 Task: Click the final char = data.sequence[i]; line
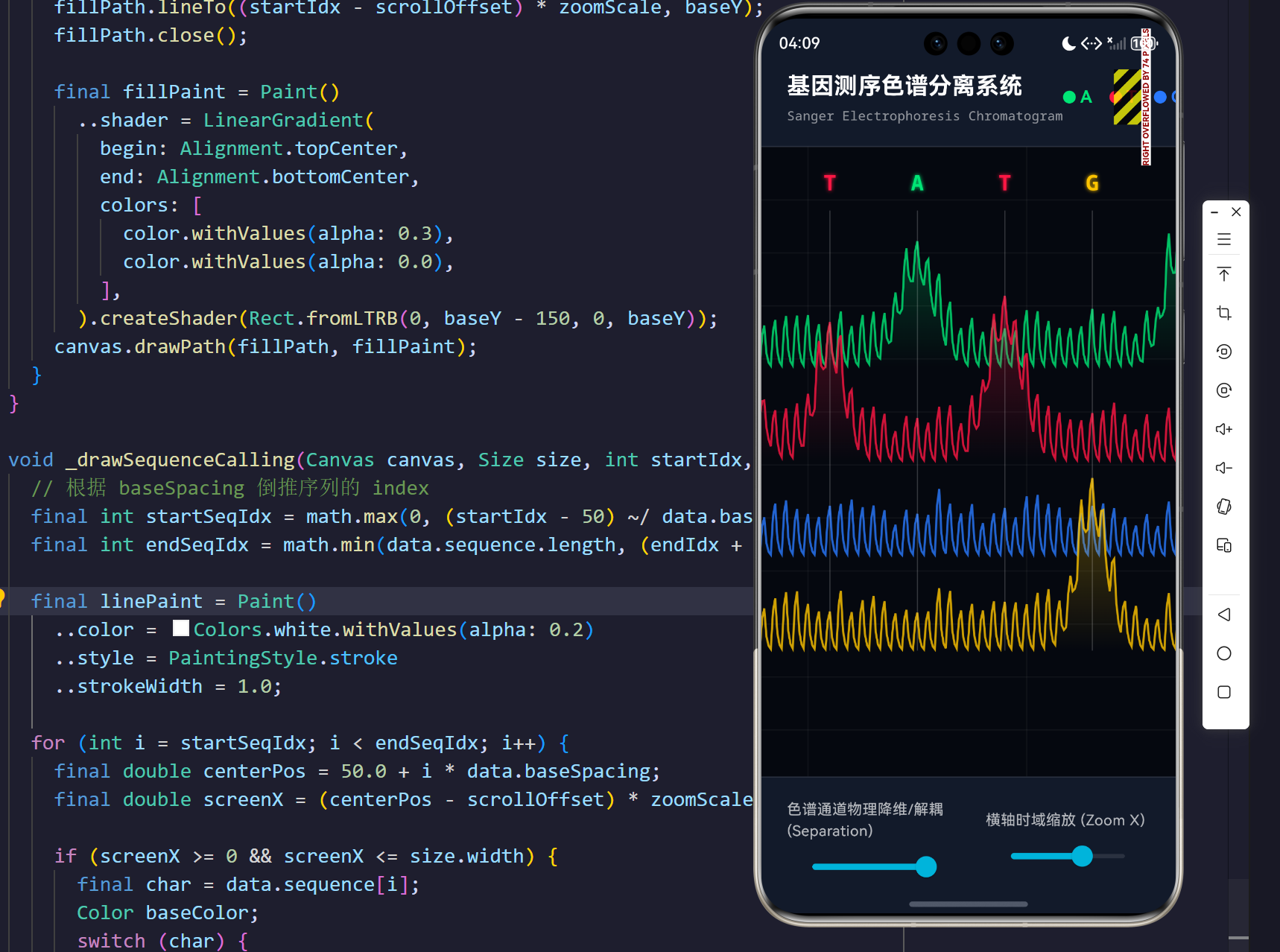pyautogui.click(x=248, y=884)
